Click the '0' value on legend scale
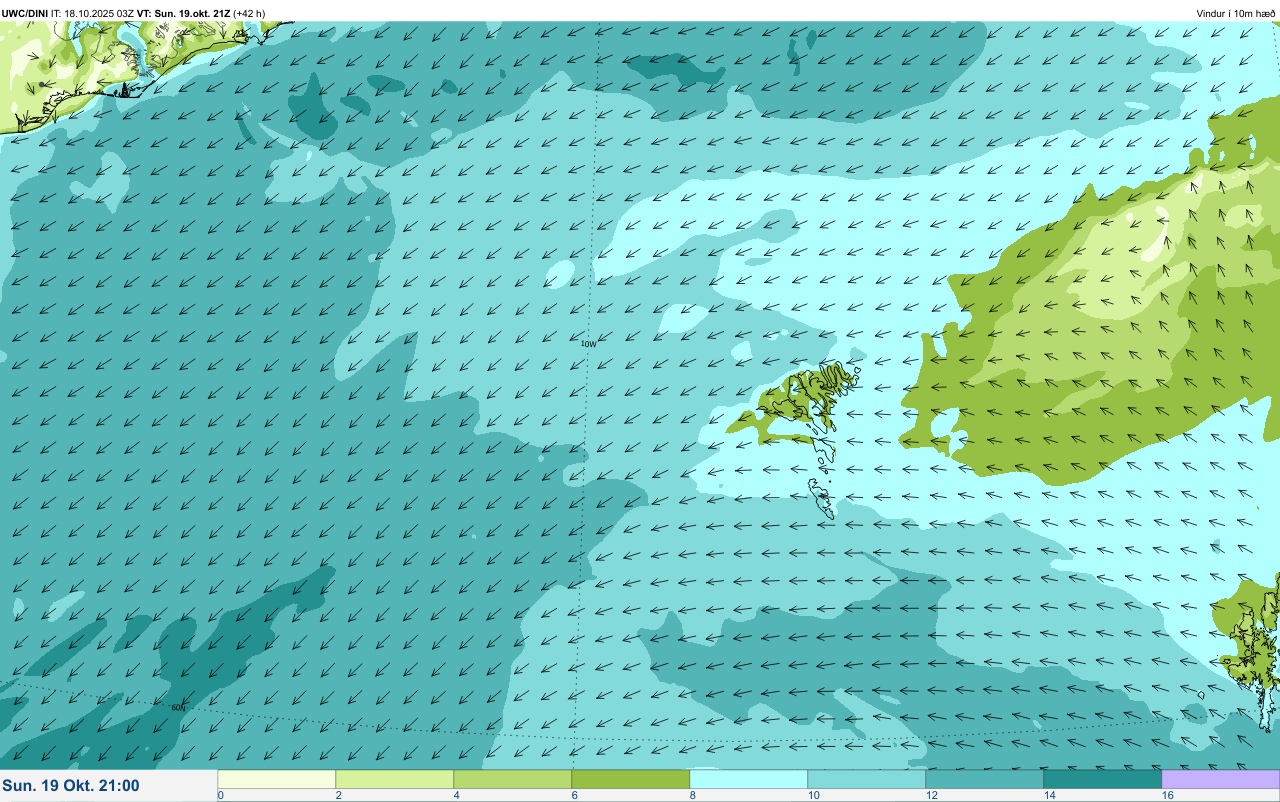Image resolution: width=1280 pixels, height=802 pixels. pyautogui.click(x=220, y=795)
